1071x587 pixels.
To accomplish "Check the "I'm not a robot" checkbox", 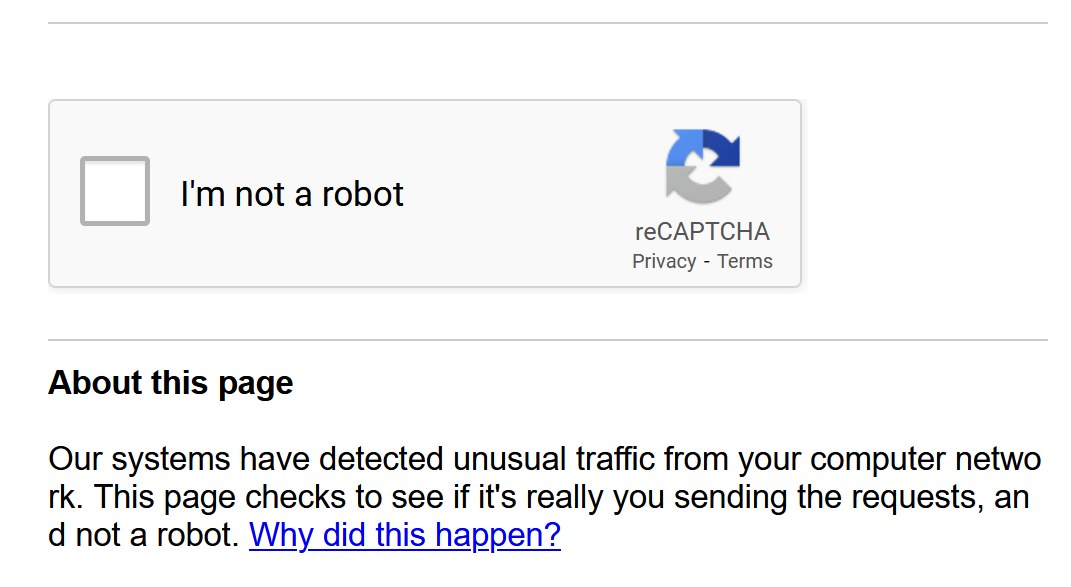I will [x=115, y=191].
